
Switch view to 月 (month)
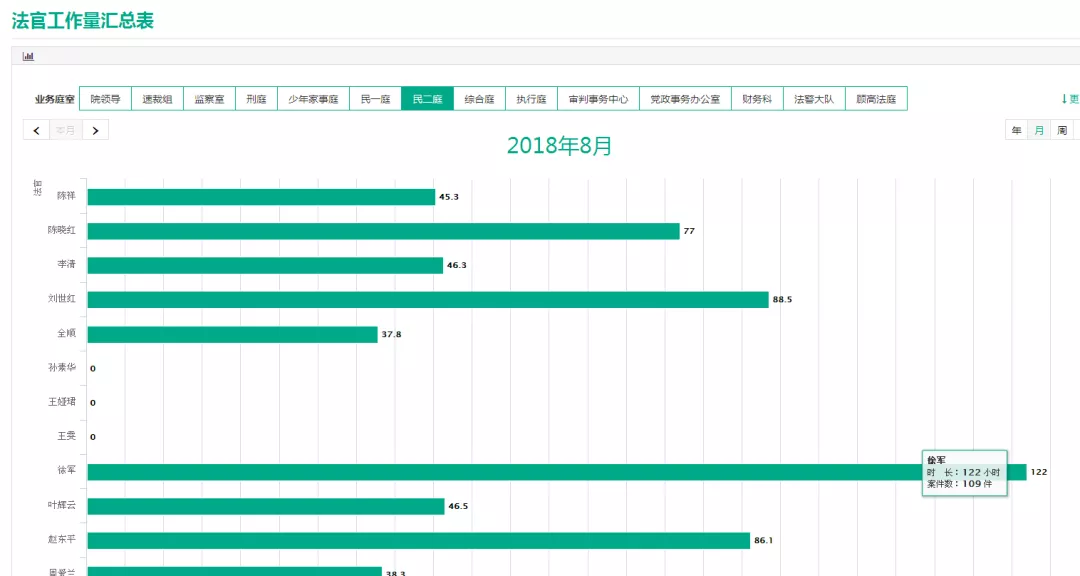coord(1039,130)
